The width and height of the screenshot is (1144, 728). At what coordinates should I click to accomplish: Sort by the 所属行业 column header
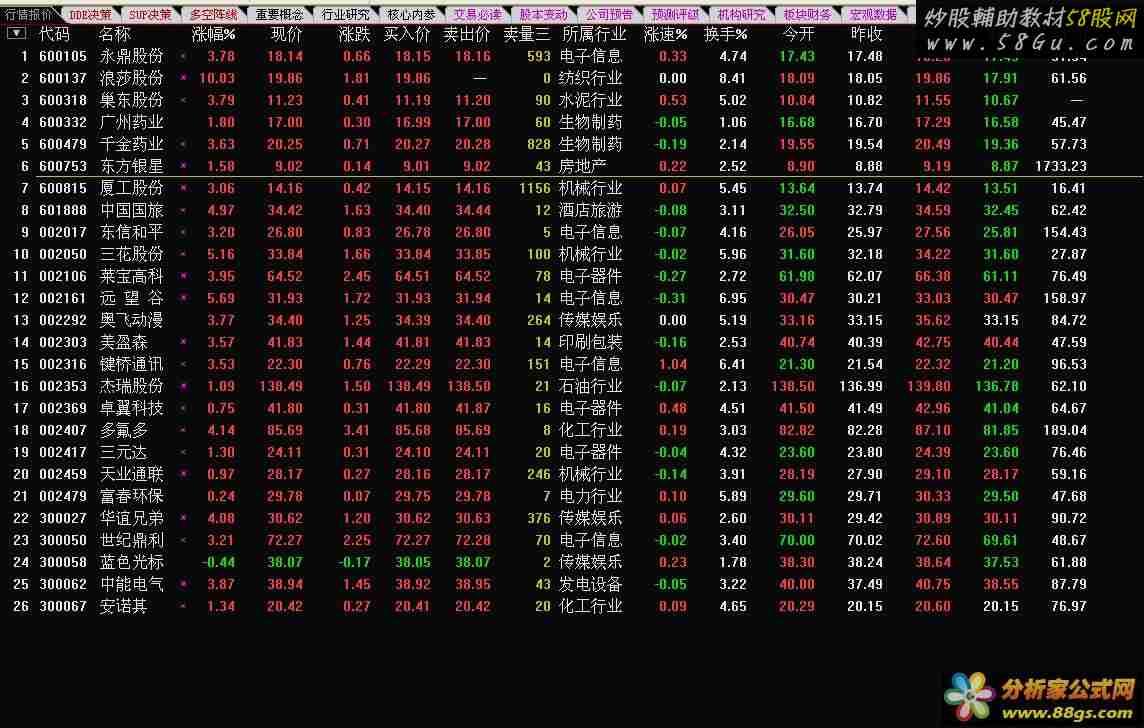coord(594,34)
